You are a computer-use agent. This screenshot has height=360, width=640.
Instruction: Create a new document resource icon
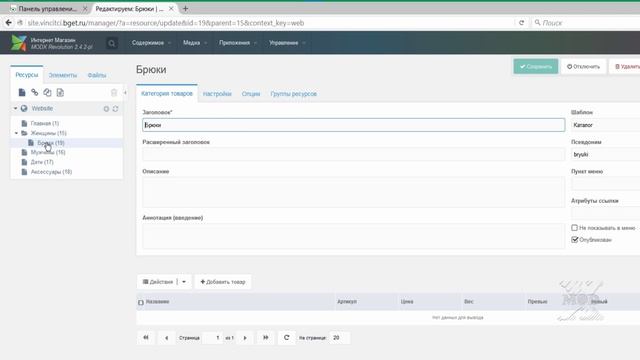pos(22,93)
